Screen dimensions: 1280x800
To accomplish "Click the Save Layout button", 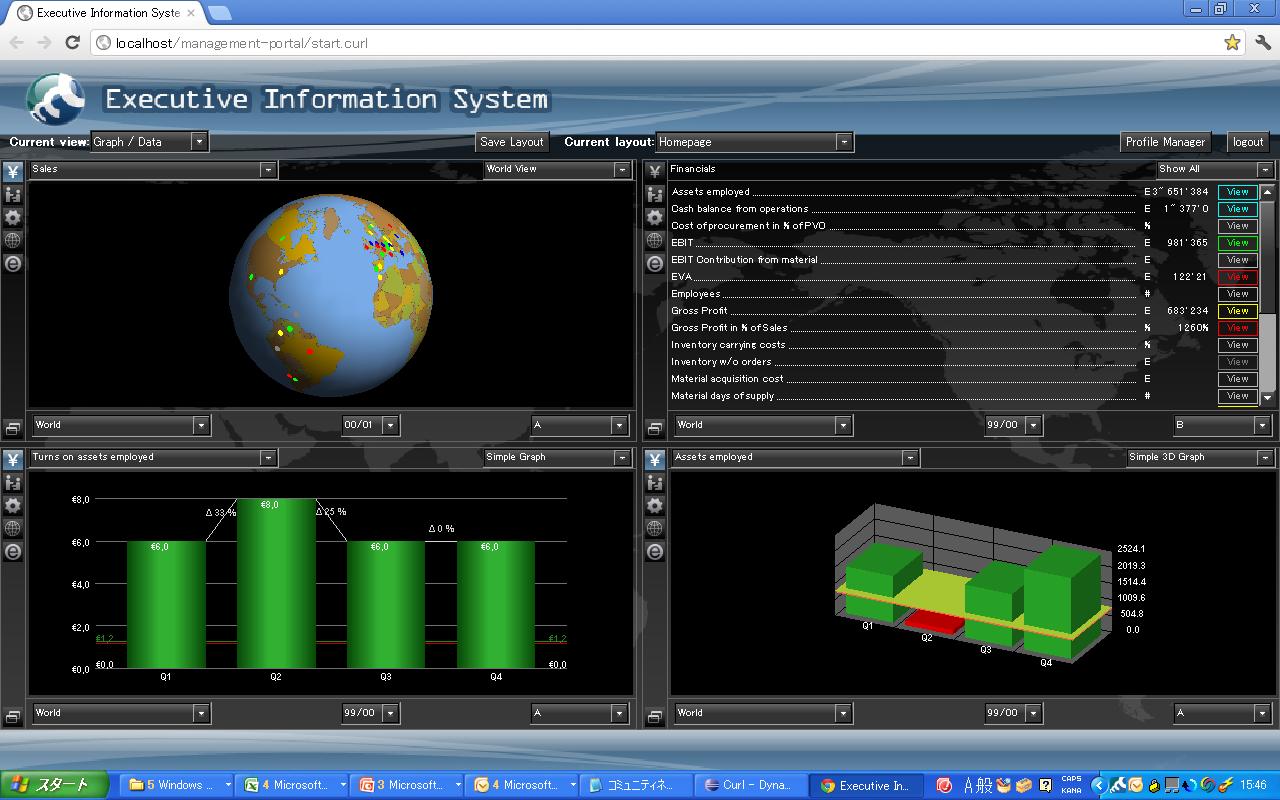I will 512,142.
